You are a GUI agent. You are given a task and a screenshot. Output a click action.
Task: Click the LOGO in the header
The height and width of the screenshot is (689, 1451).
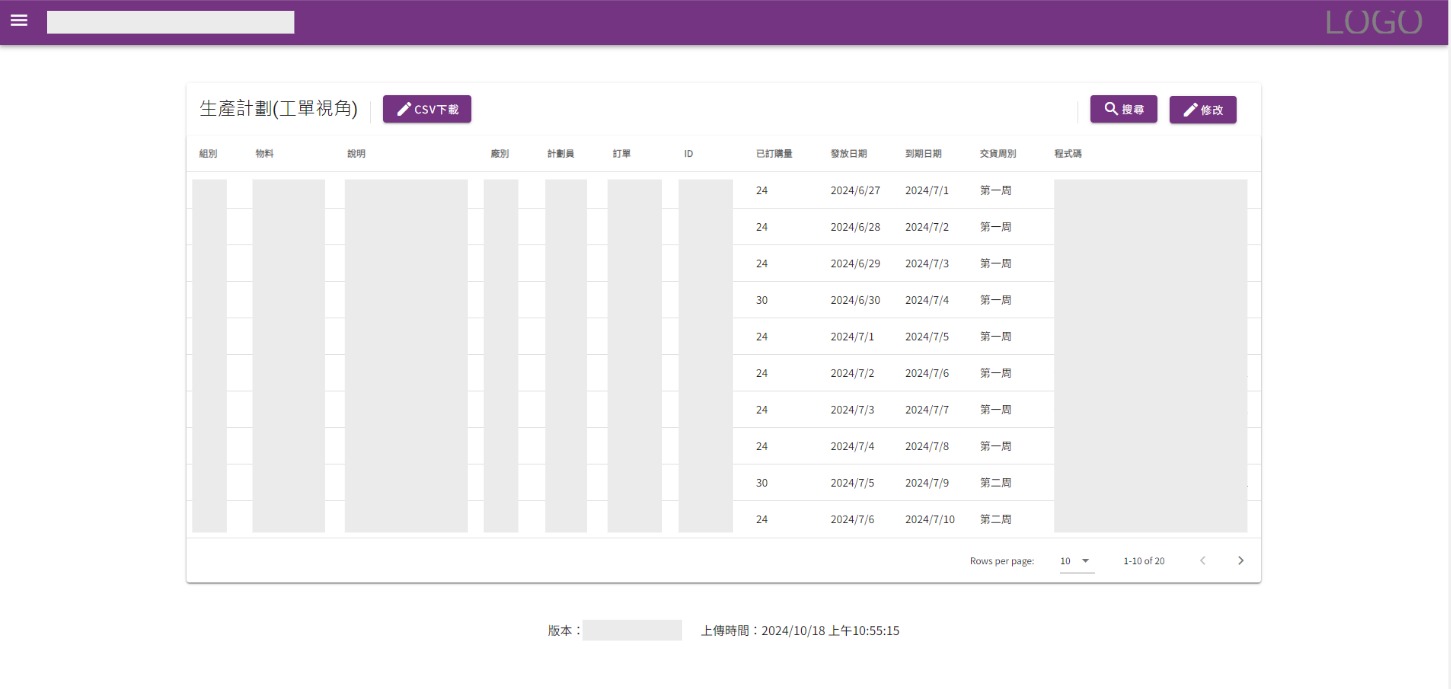[x=1373, y=22]
